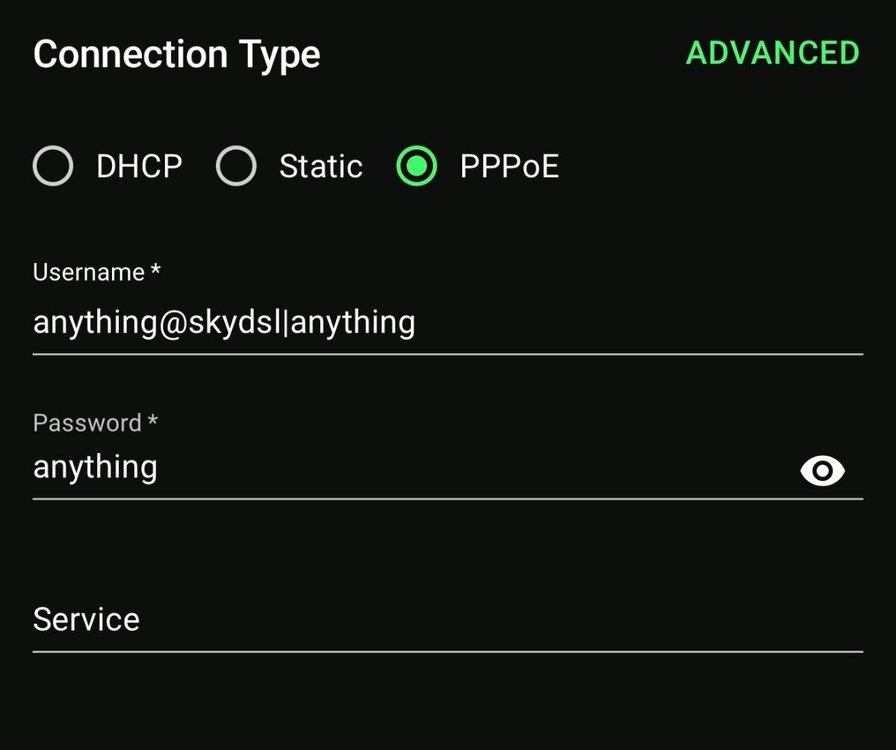The image size is (896, 750).
Task: Click into the empty Service field
Action: [x=447, y=620]
